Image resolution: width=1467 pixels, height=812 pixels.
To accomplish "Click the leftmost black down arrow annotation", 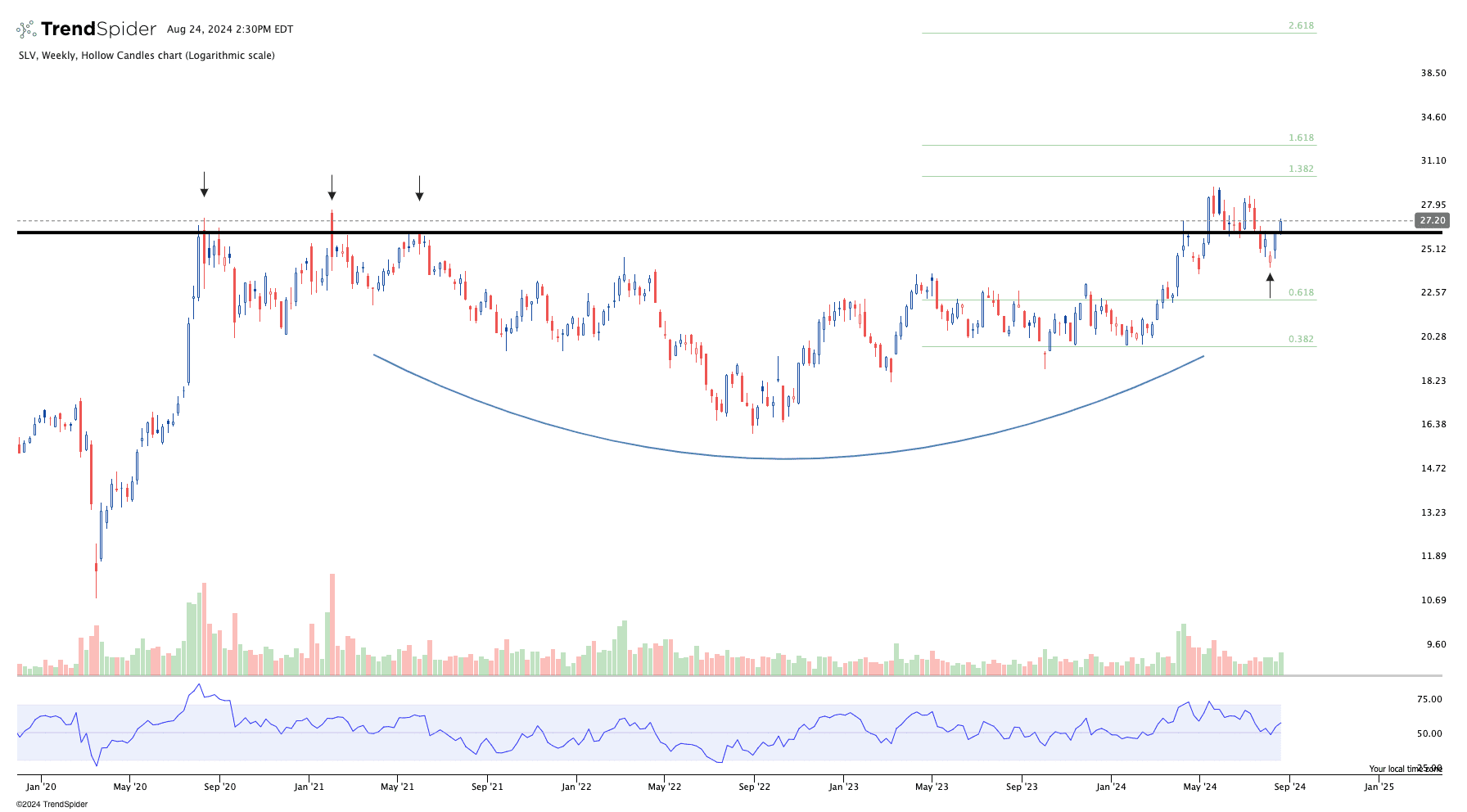I will point(204,185).
